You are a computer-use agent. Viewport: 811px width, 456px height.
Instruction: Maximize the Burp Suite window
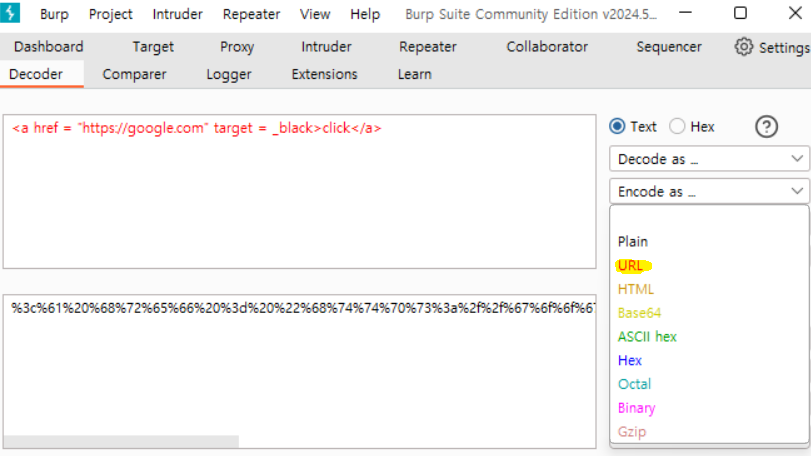pos(740,13)
